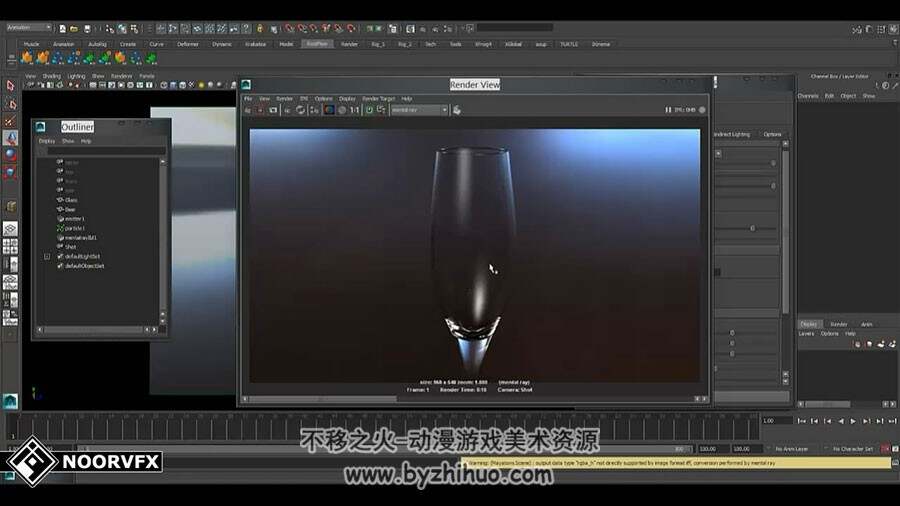The height and width of the screenshot is (506, 900).
Task: Switch to four view layout icon
Action: [x=10, y=247]
